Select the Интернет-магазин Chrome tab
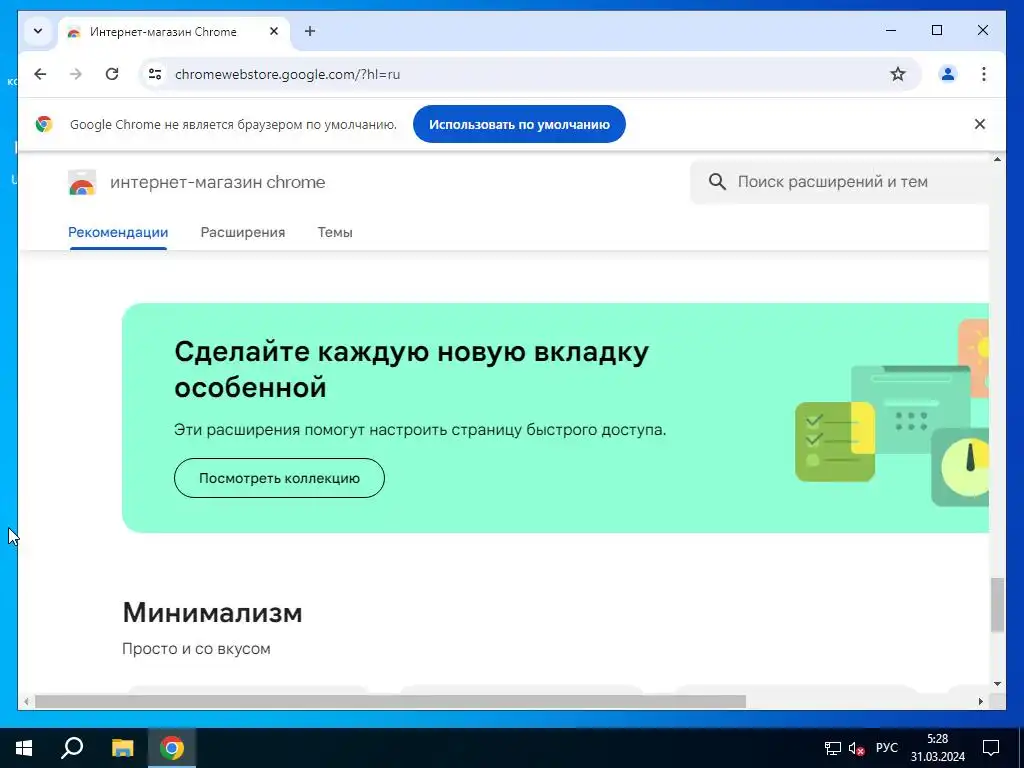The width and height of the screenshot is (1024, 768). click(174, 31)
